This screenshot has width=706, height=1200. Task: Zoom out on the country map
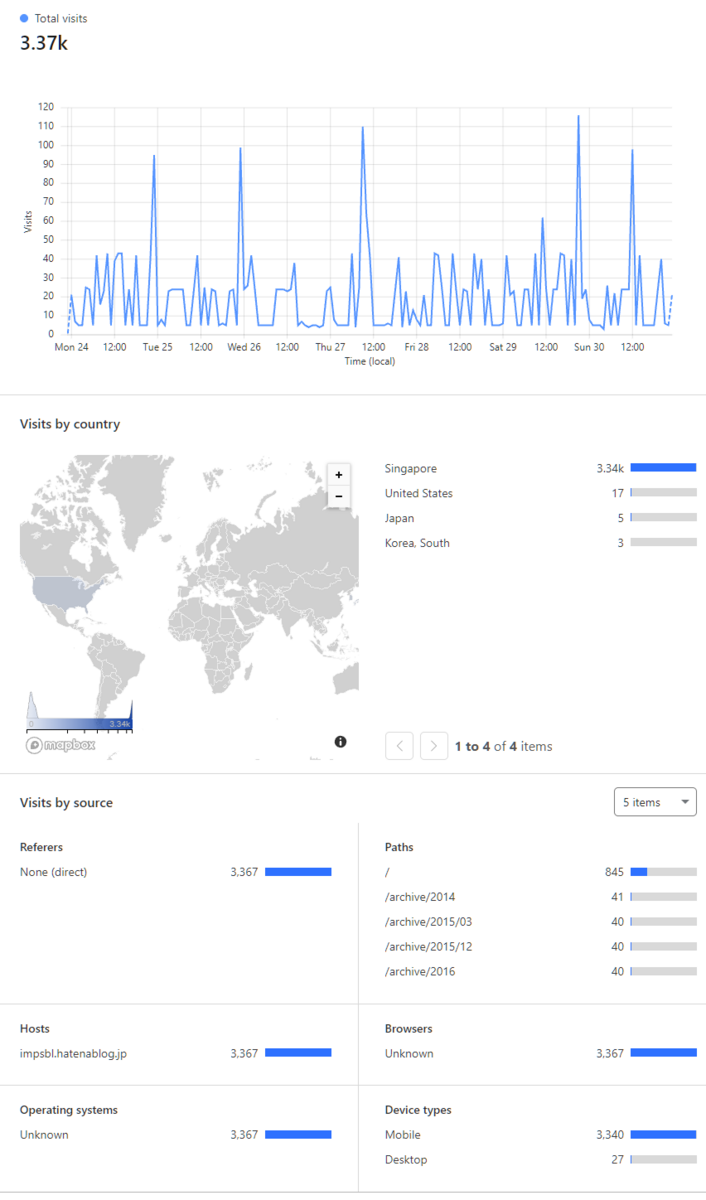tap(339, 496)
